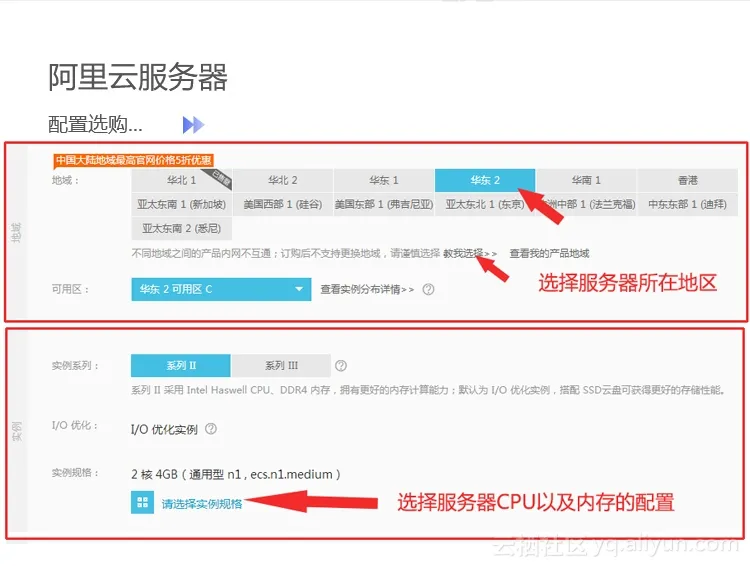Click the double-arrow icon after 配置选购
Image resolution: width=750 pixels, height=567 pixels.
click(194, 125)
